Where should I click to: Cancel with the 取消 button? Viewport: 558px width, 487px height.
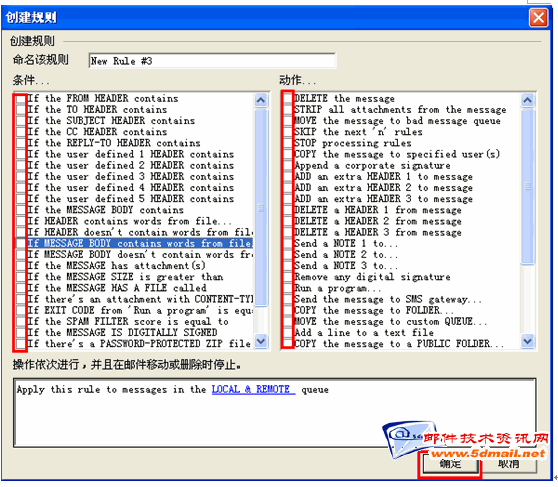509,464
